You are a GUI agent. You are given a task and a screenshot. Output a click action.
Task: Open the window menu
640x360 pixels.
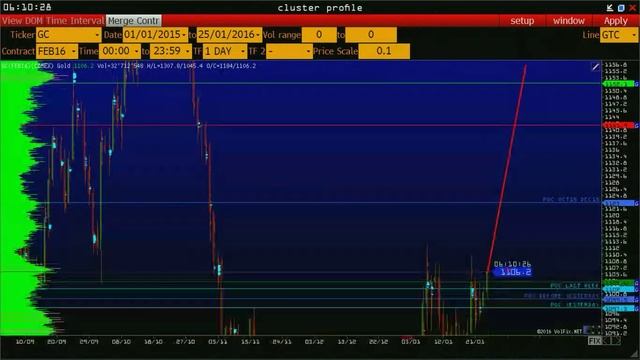click(569, 20)
